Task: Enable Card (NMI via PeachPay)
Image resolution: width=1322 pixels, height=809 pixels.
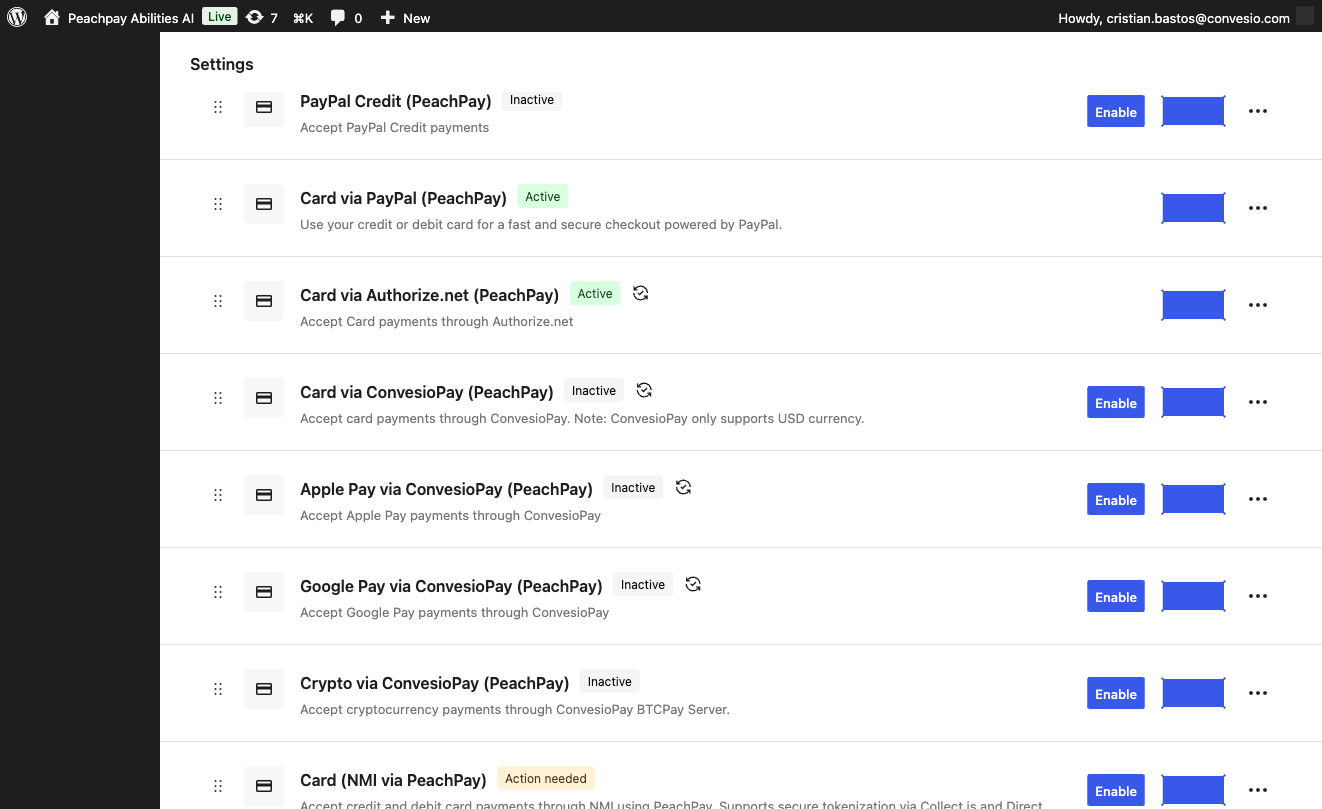Action: point(1116,791)
